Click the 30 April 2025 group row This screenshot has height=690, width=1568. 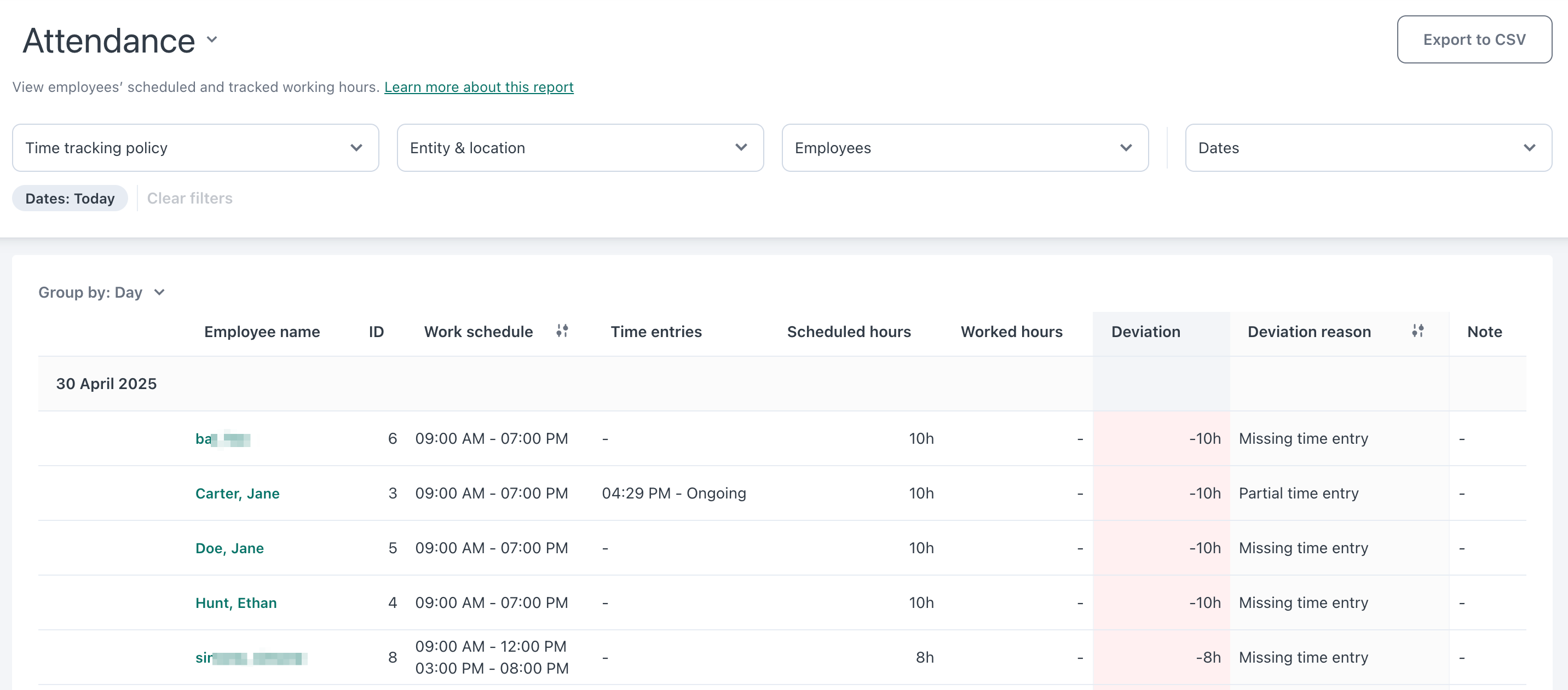(107, 384)
